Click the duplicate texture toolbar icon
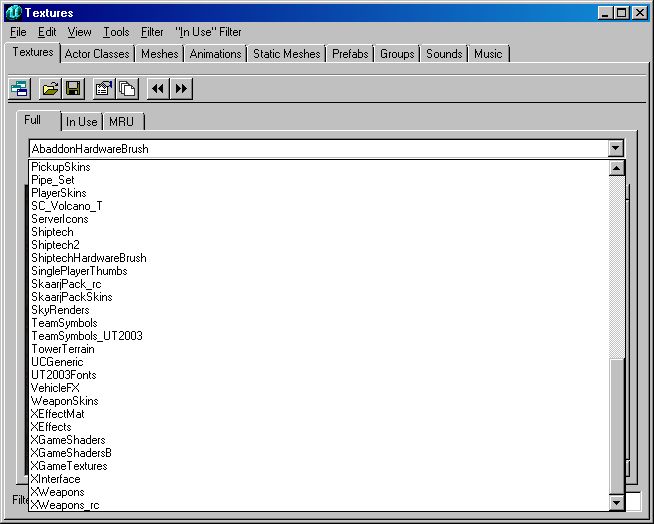The width and height of the screenshot is (654, 524). point(127,88)
